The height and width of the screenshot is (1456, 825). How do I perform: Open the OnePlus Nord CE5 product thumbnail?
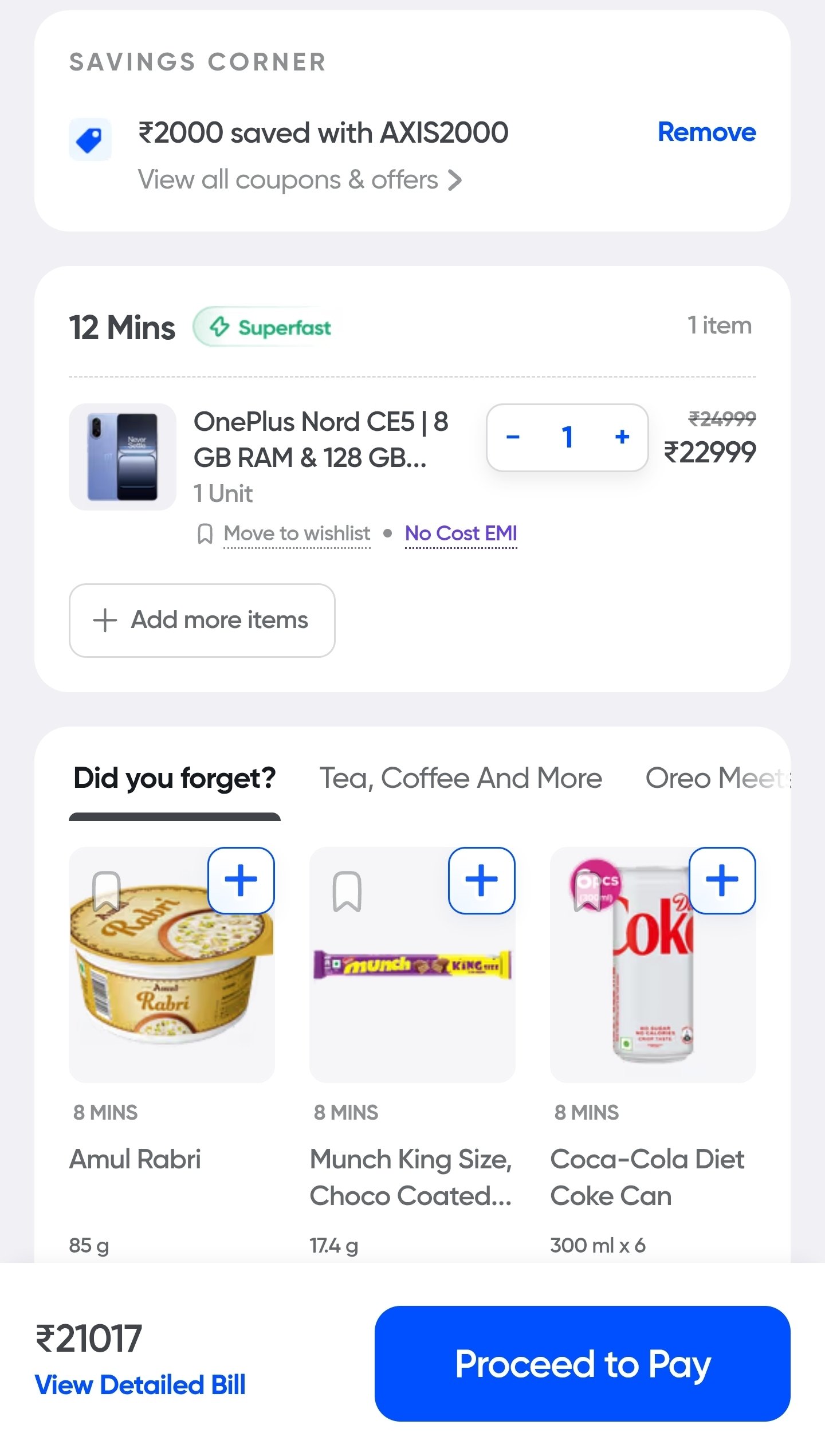point(122,457)
